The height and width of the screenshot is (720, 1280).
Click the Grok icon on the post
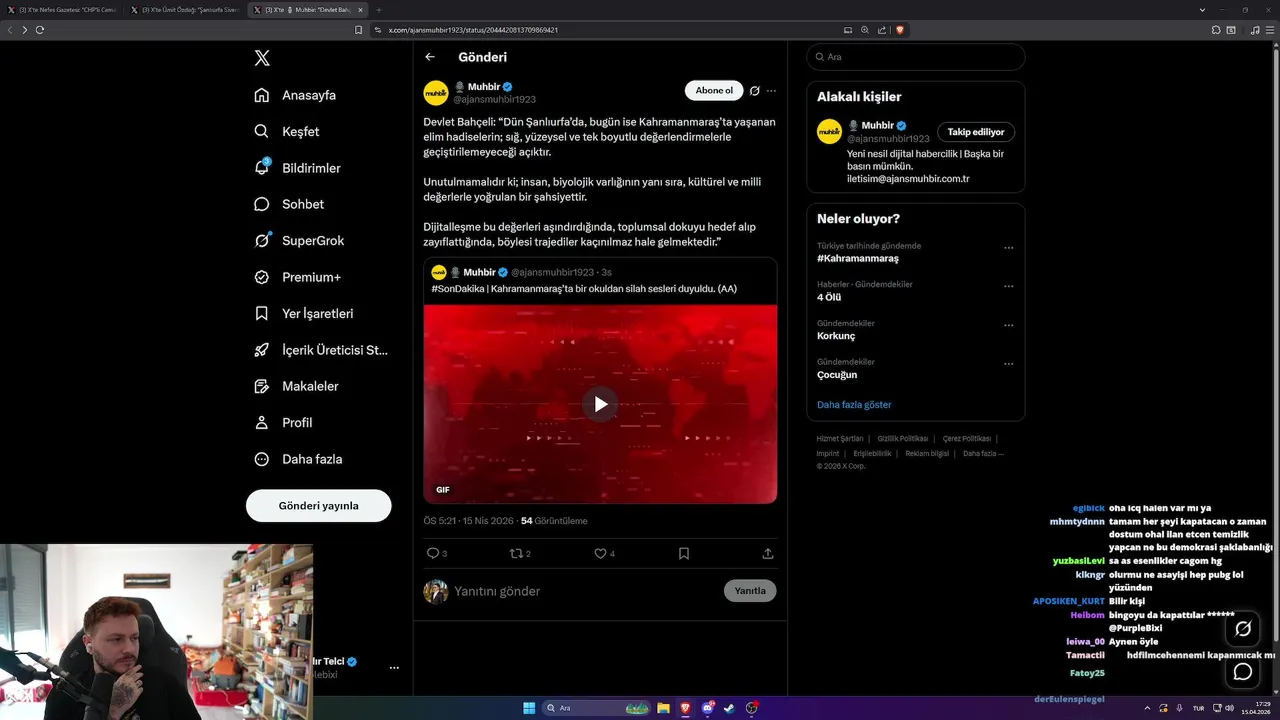[x=755, y=91]
